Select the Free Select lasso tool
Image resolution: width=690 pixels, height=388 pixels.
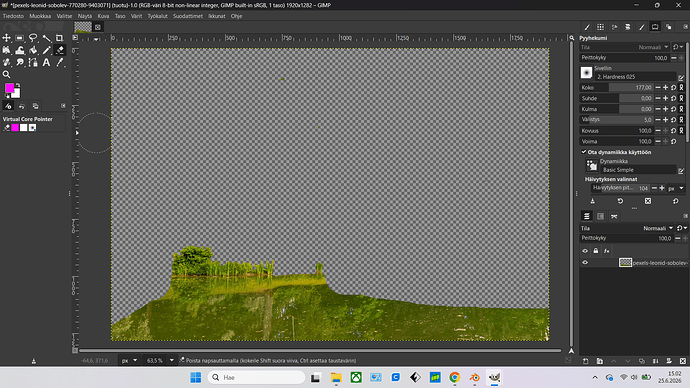33,38
